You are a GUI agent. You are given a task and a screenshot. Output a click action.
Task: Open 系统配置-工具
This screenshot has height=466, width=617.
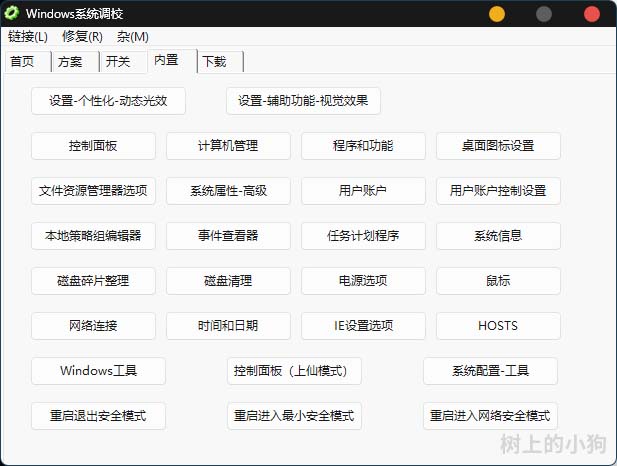pyautogui.click(x=490, y=371)
